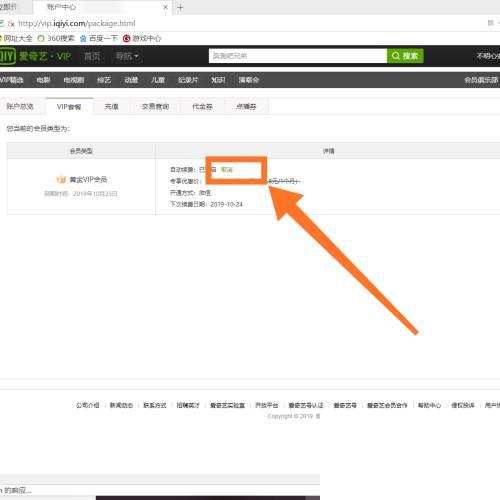The image size is (500, 500).
Task: Click the 网址大全 bookmark
Action: click(x=16, y=39)
